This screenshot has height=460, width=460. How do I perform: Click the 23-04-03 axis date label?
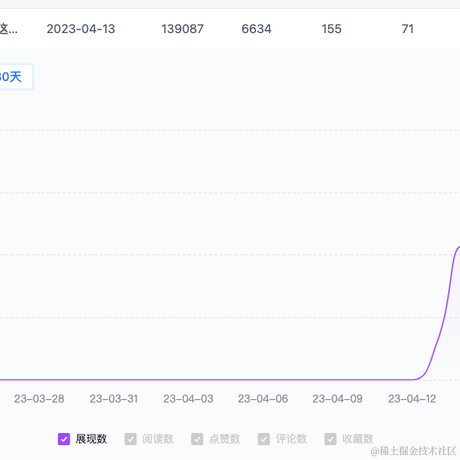coord(188,399)
